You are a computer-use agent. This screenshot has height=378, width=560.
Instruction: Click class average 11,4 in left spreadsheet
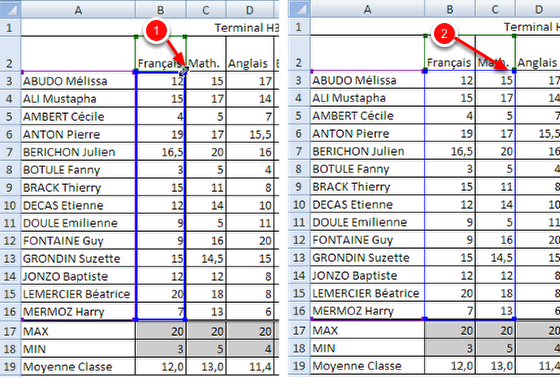point(250,367)
